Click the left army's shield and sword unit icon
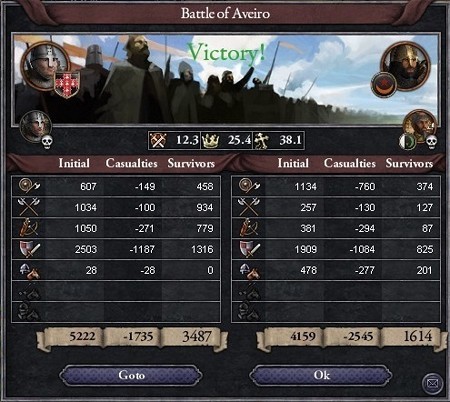The image size is (450, 402). (x=29, y=249)
